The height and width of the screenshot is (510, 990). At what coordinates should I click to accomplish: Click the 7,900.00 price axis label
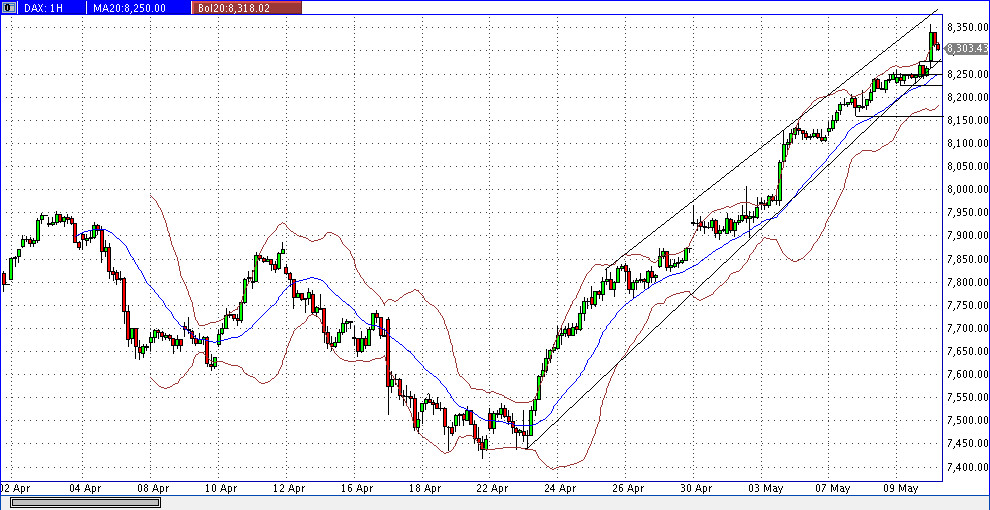click(967, 235)
